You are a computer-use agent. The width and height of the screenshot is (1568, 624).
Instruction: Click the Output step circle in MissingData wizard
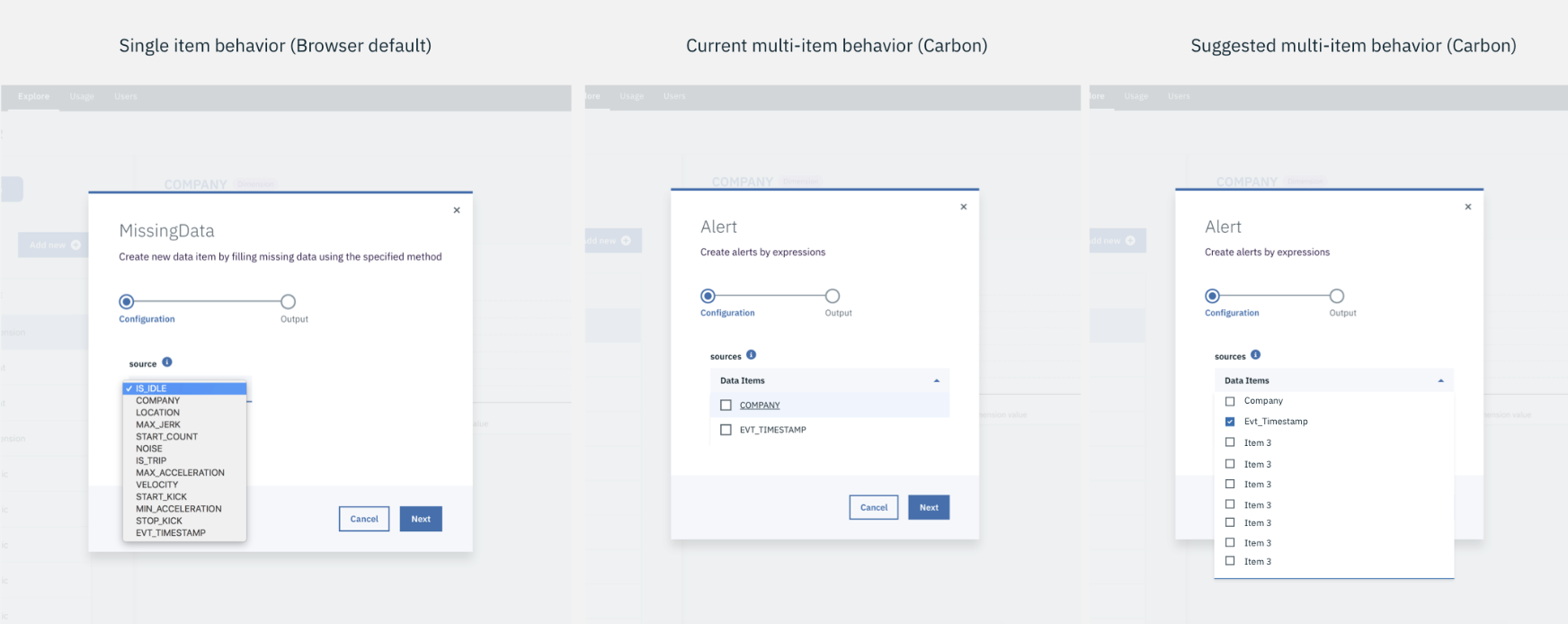coord(288,303)
